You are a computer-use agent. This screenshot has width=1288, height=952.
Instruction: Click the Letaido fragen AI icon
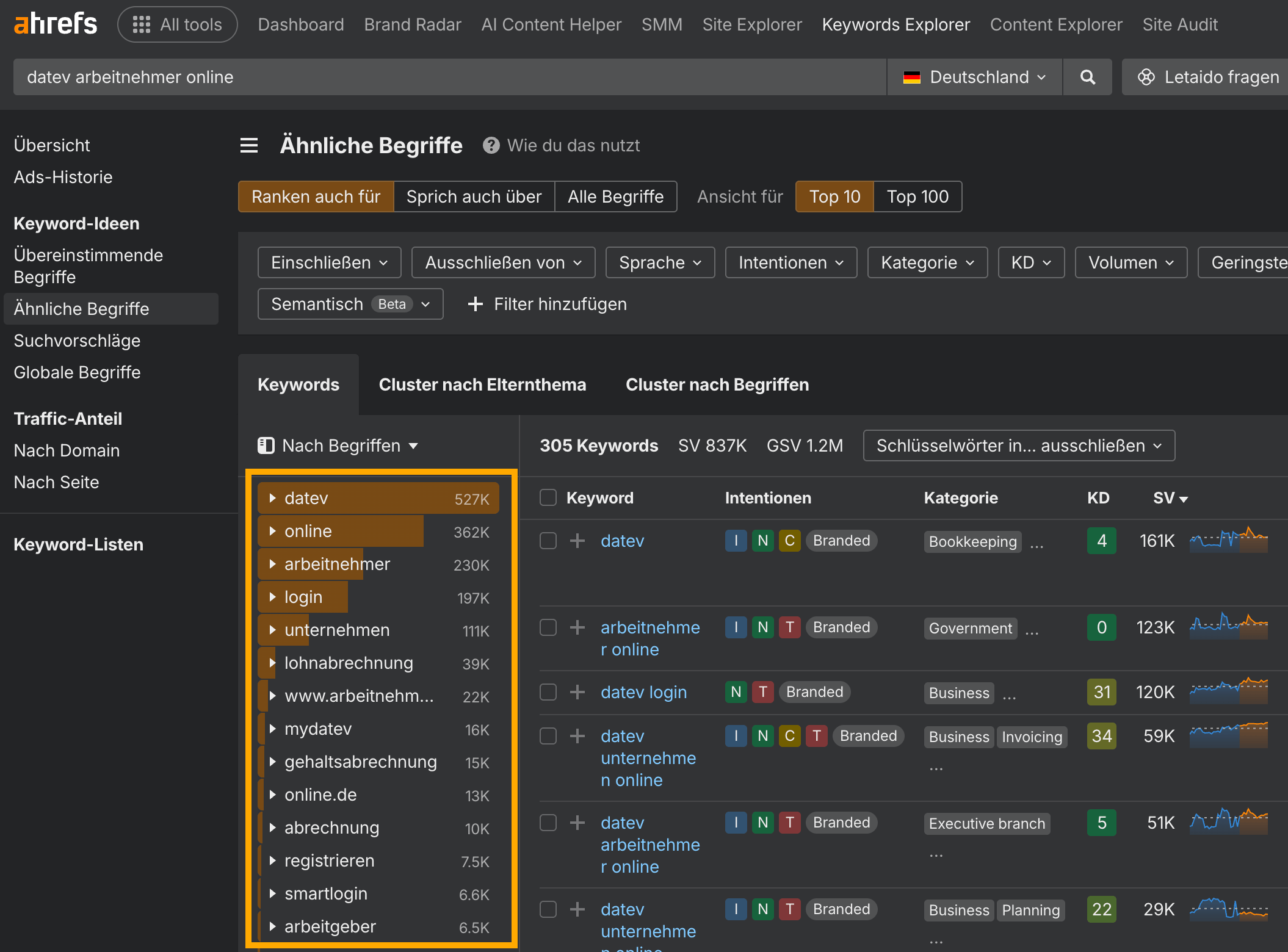tap(1146, 77)
